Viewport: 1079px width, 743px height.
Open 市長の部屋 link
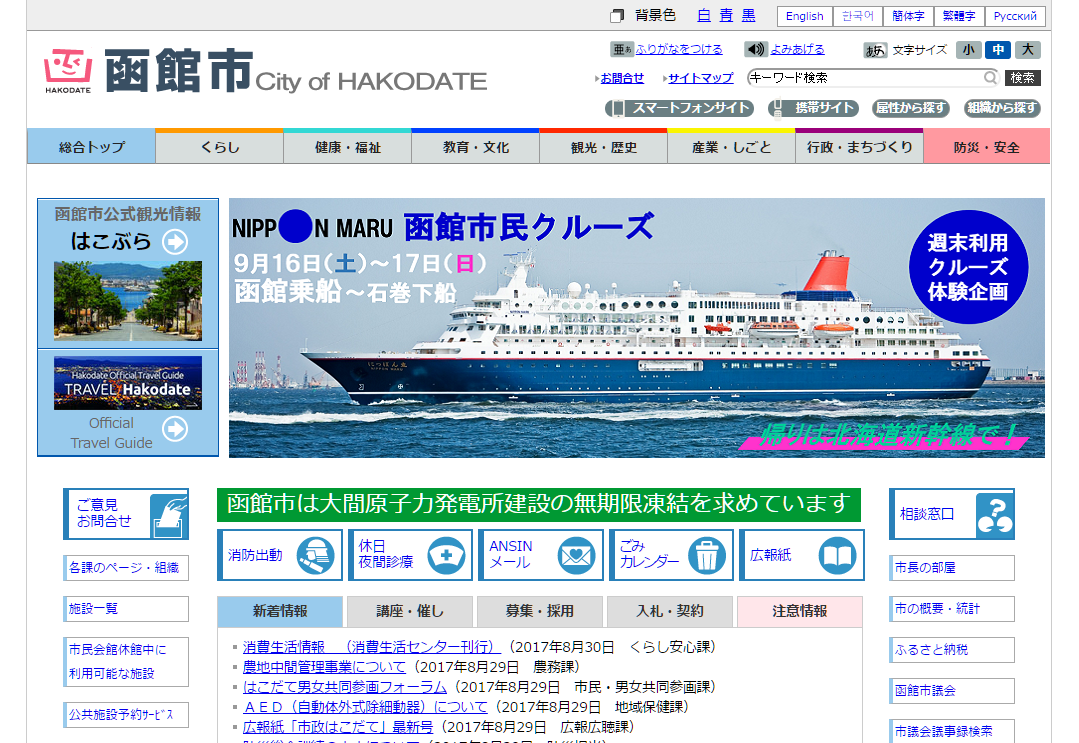(952, 568)
